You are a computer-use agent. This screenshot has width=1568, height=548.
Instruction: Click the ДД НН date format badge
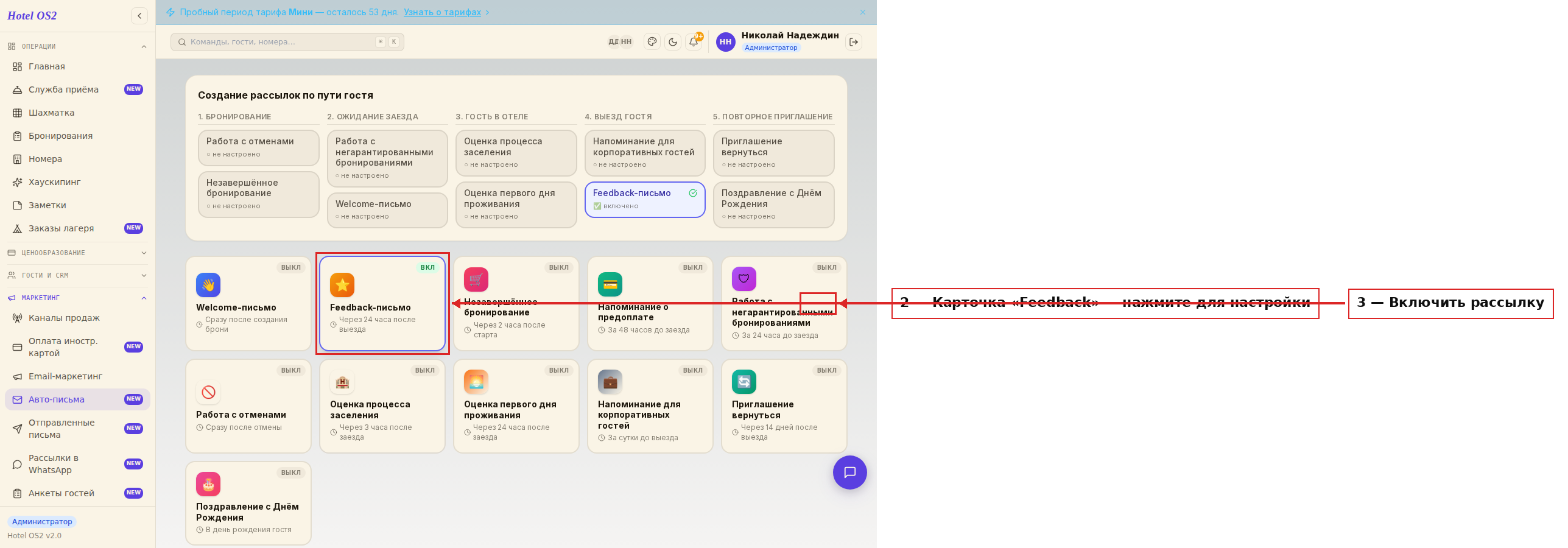[621, 42]
